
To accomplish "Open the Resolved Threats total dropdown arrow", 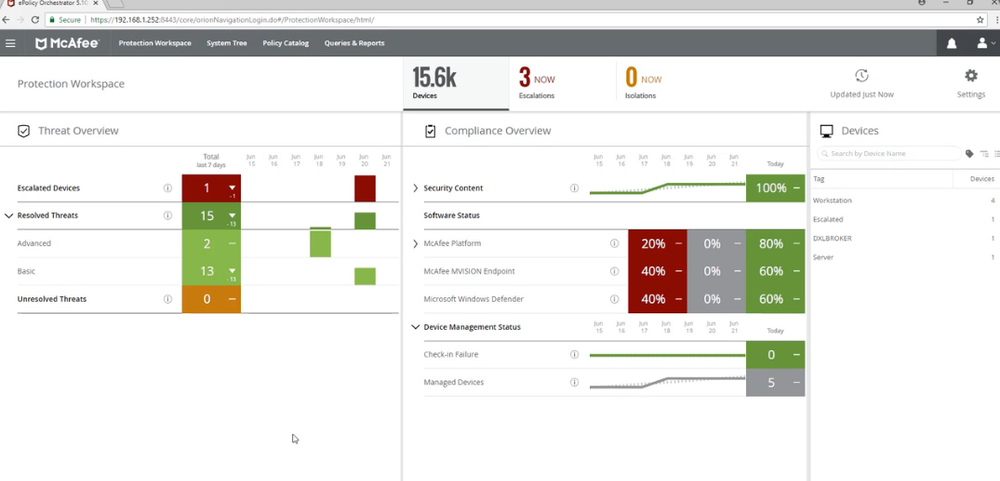I will pyautogui.click(x=232, y=216).
